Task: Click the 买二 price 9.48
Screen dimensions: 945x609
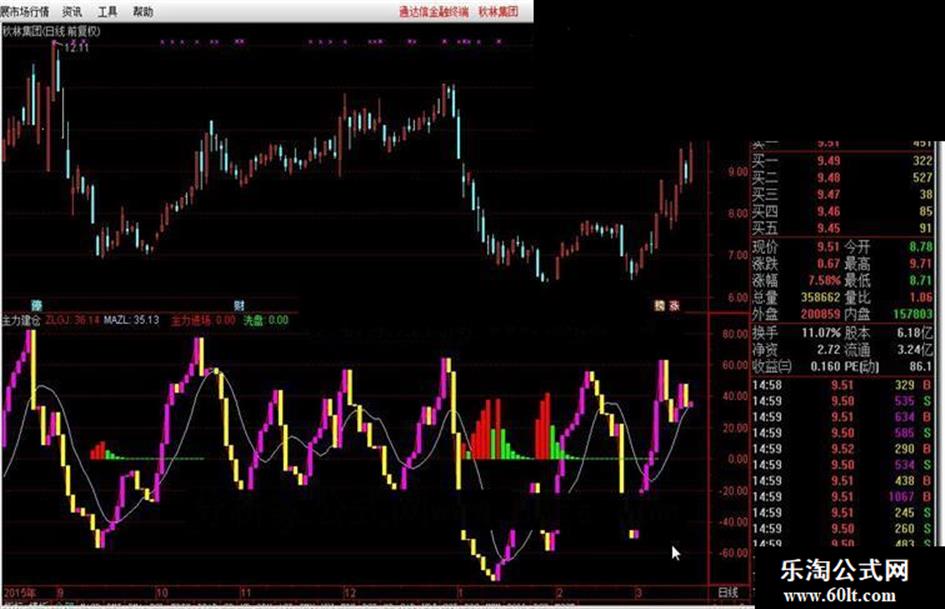Action: pyautogui.click(x=829, y=178)
